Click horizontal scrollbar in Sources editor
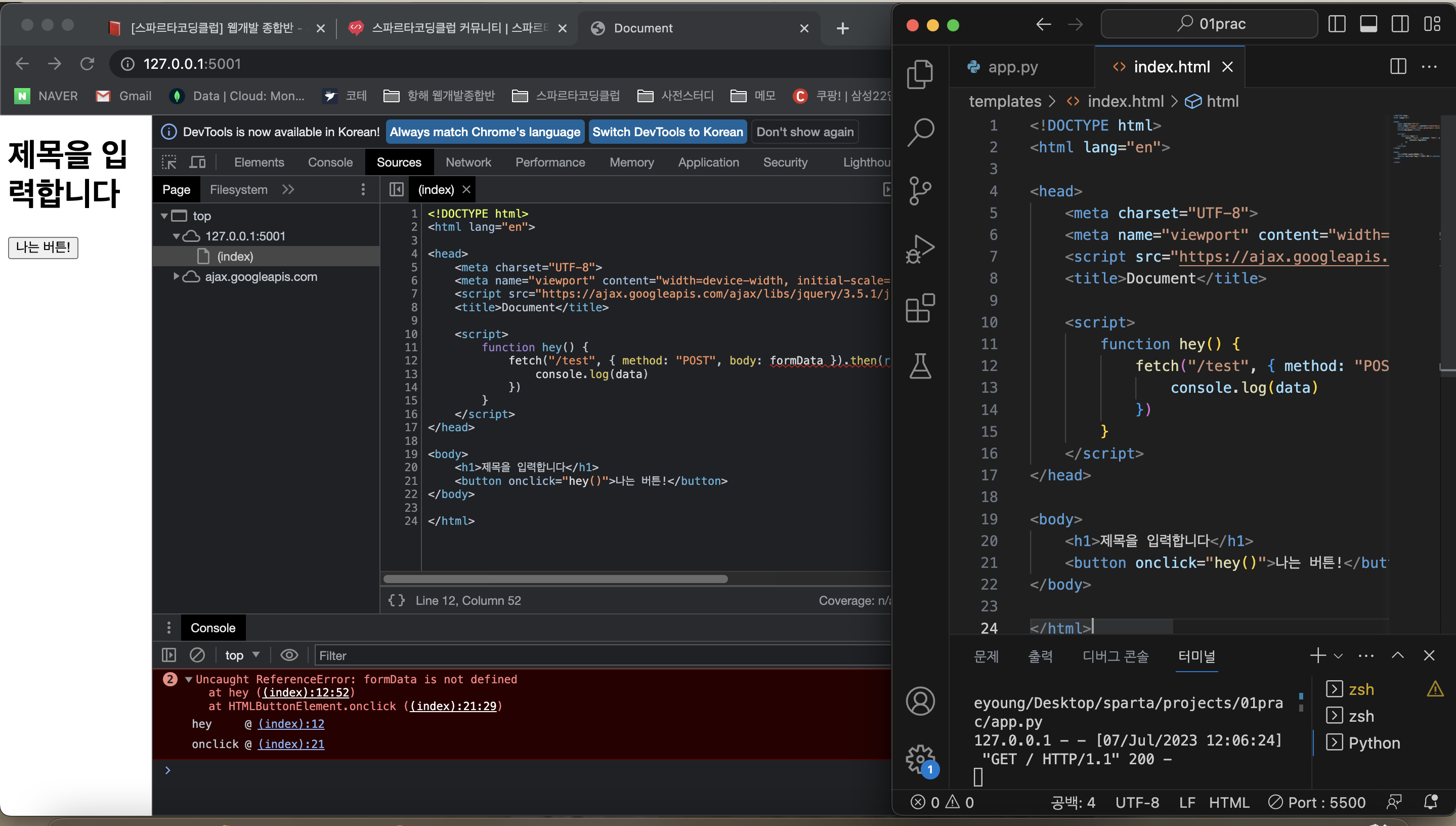The width and height of the screenshot is (1456, 826). click(x=555, y=579)
